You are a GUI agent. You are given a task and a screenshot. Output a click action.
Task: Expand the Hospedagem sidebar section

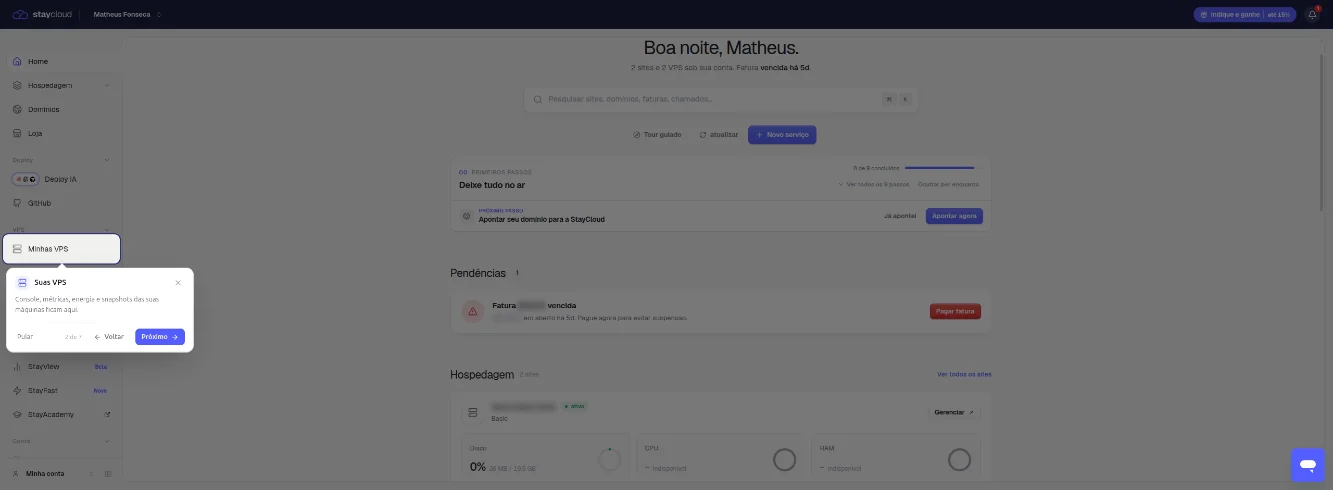(x=107, y=85)
